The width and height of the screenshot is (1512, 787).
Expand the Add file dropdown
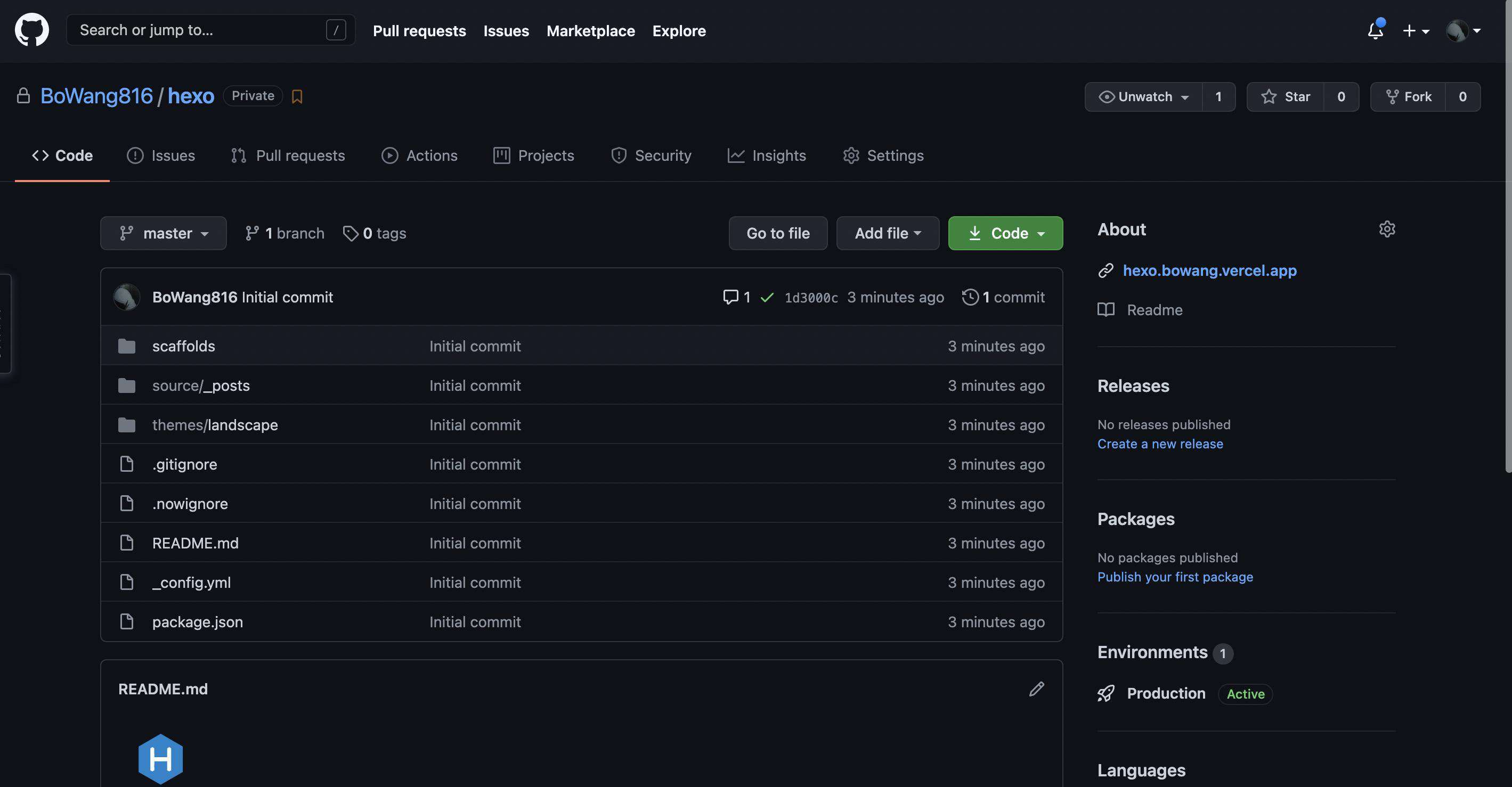point(888,233)
